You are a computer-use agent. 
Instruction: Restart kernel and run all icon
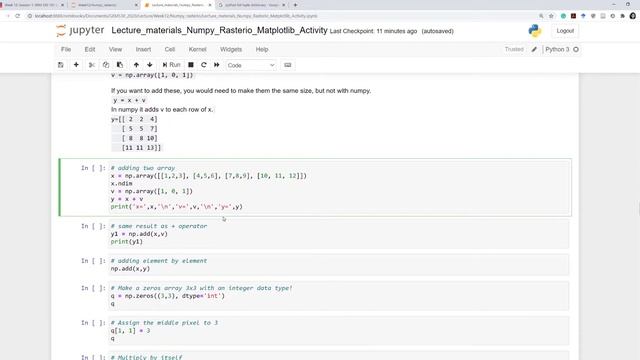217,65
